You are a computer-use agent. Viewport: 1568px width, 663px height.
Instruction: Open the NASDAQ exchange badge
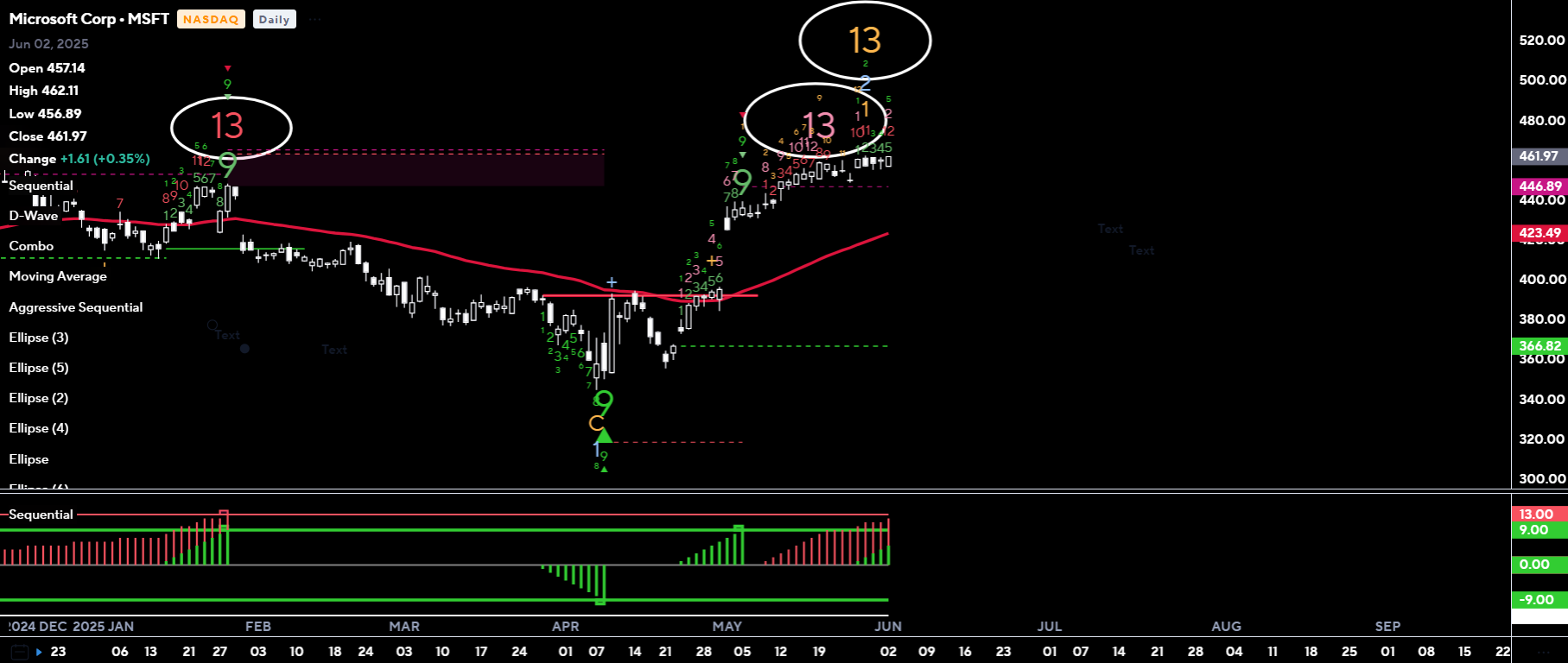(x=211, y=19)
